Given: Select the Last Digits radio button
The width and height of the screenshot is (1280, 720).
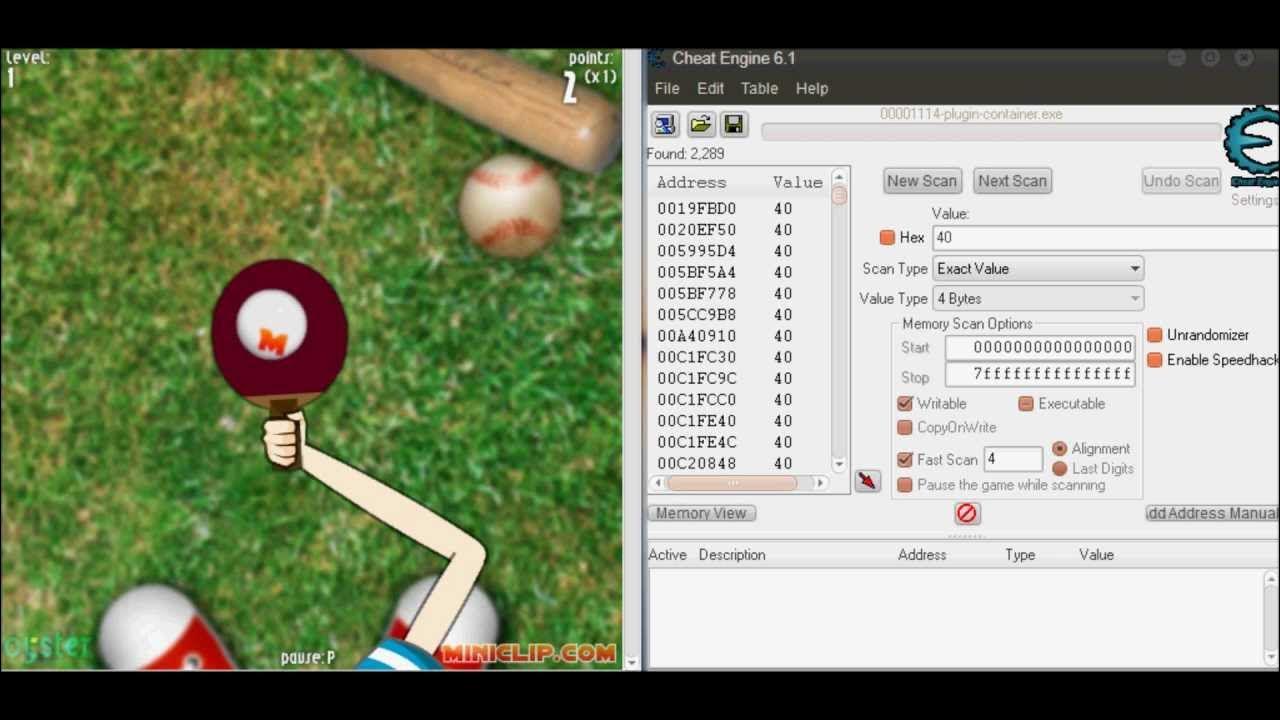Looking at the screenshot, I should [1060, 468].
